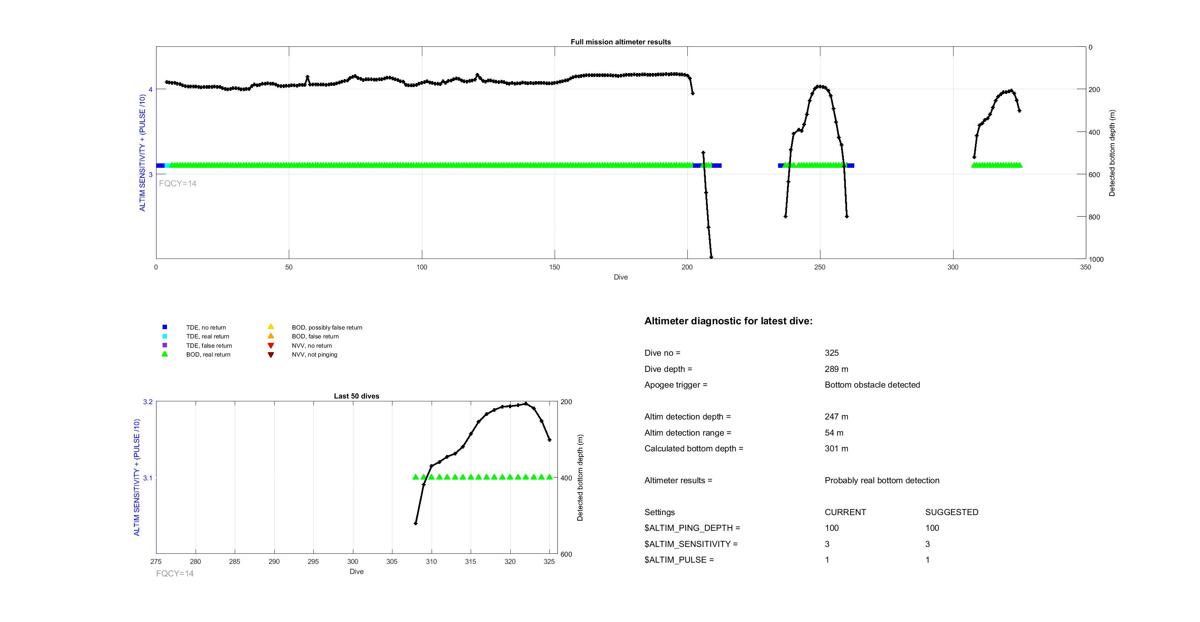The width and height of the screenshot is (1200, 622).
Task: Select the 'Full mission altimeter results' plot title
Action: tap(621, 42)
